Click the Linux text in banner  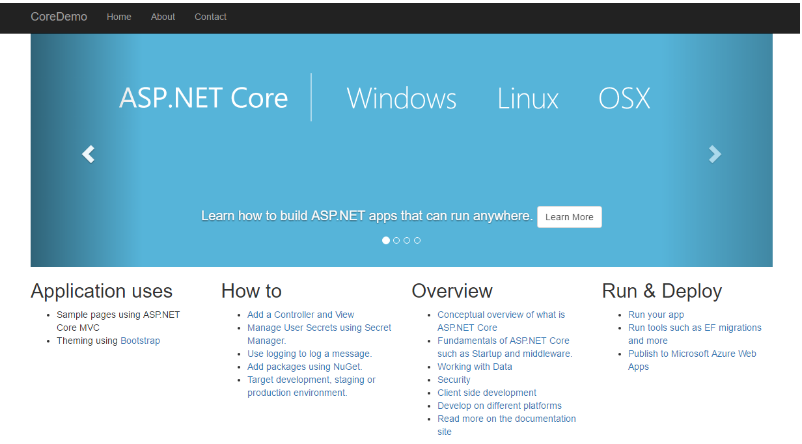click(x=528, y=98)
